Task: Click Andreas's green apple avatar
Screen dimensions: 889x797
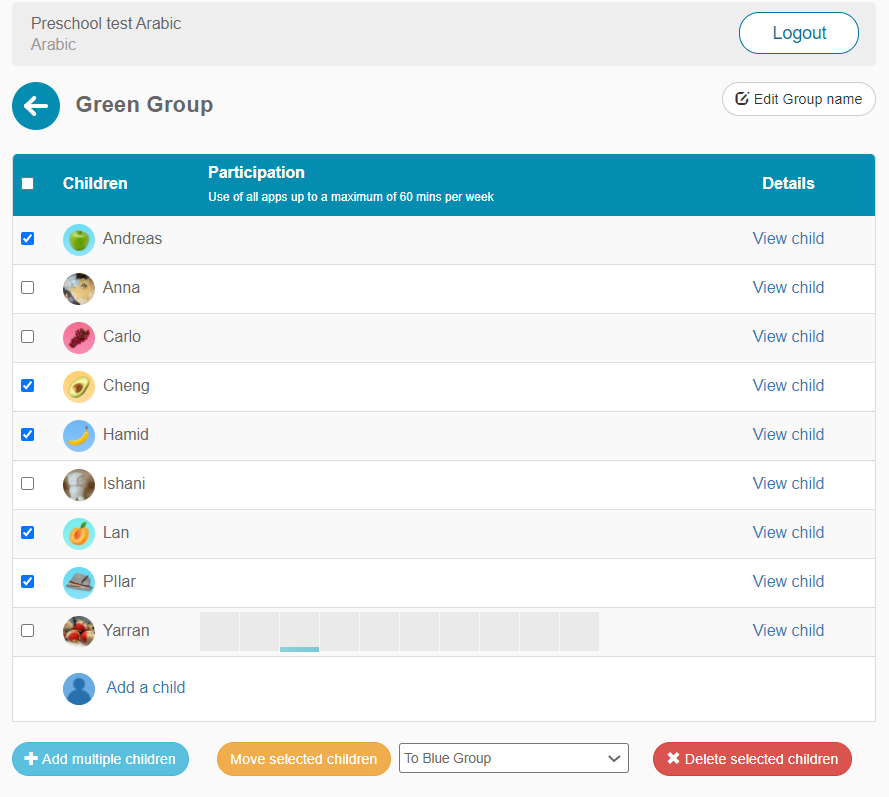Action: point(79,239)
